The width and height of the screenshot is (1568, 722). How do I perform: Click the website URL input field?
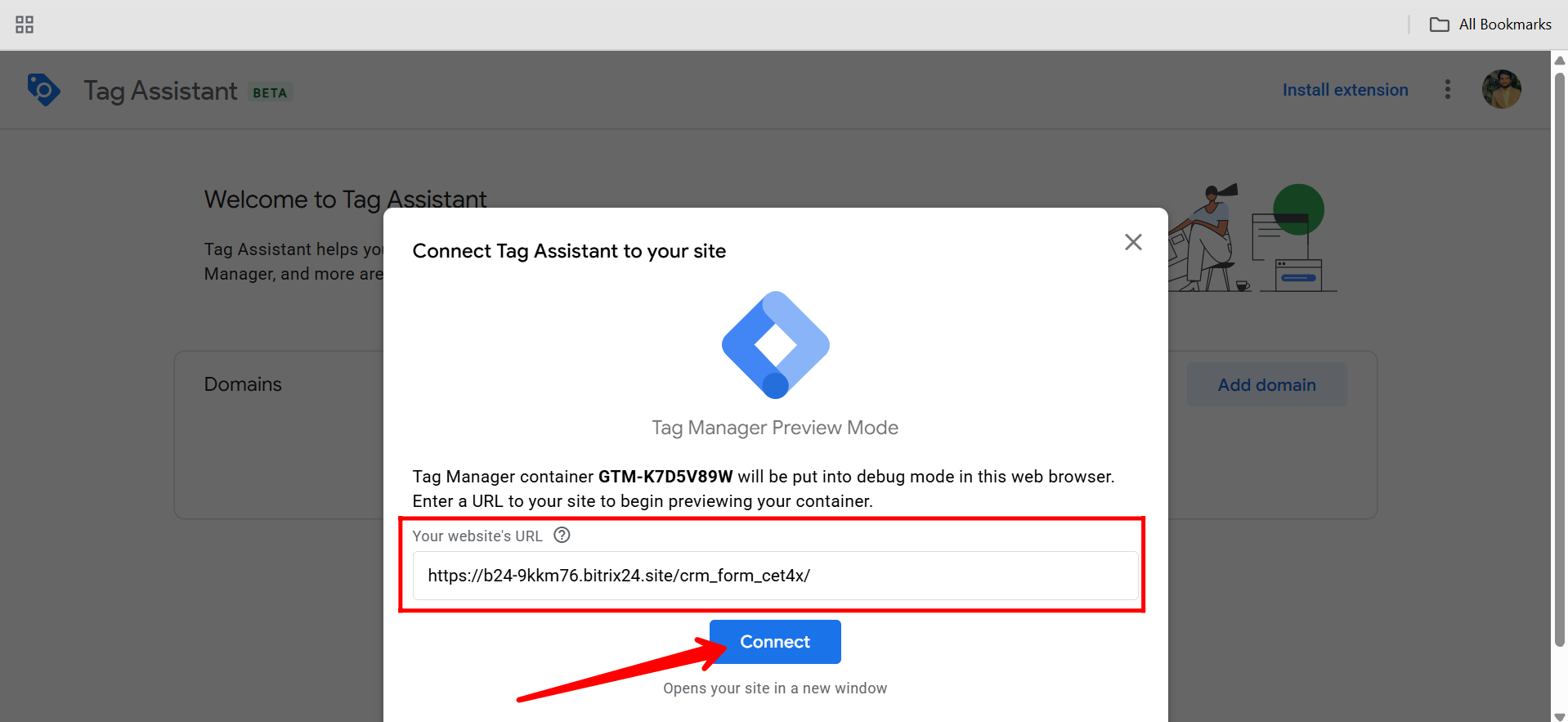775,576
